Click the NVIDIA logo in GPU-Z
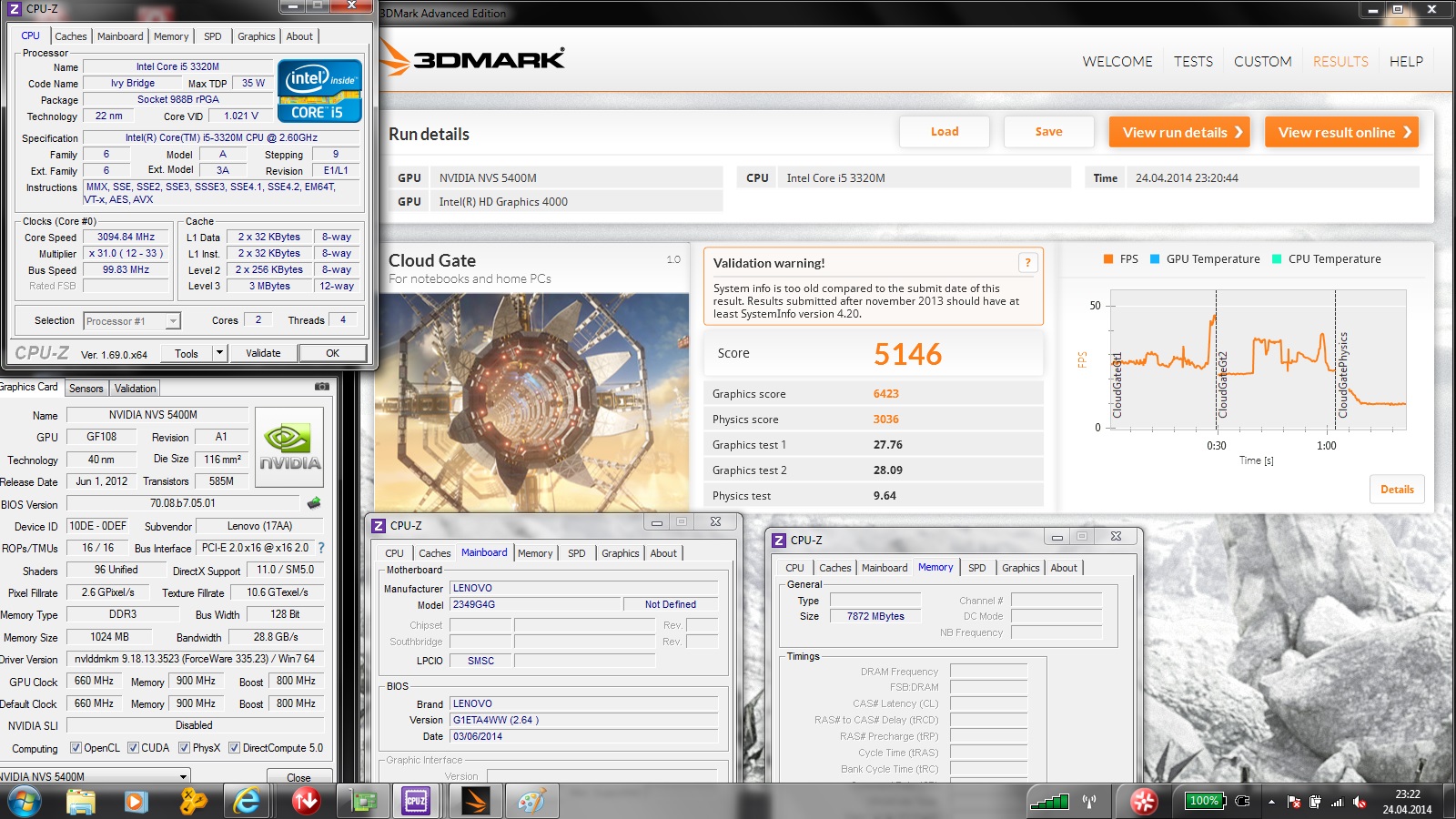The image size is (1456, 819). click(289, 448)
